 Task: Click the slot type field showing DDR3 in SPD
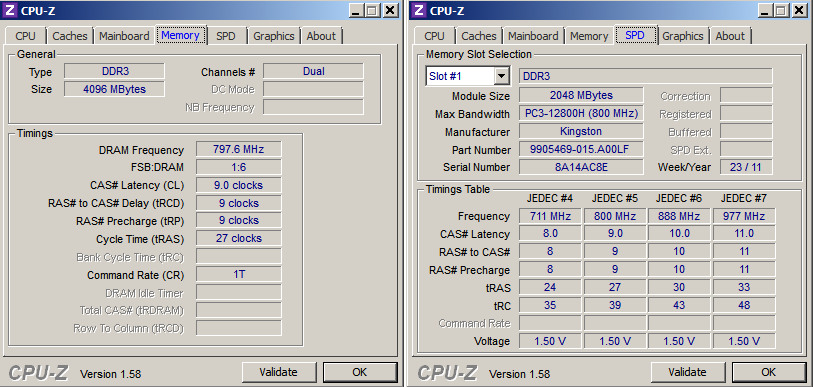(x=646, y=76)
